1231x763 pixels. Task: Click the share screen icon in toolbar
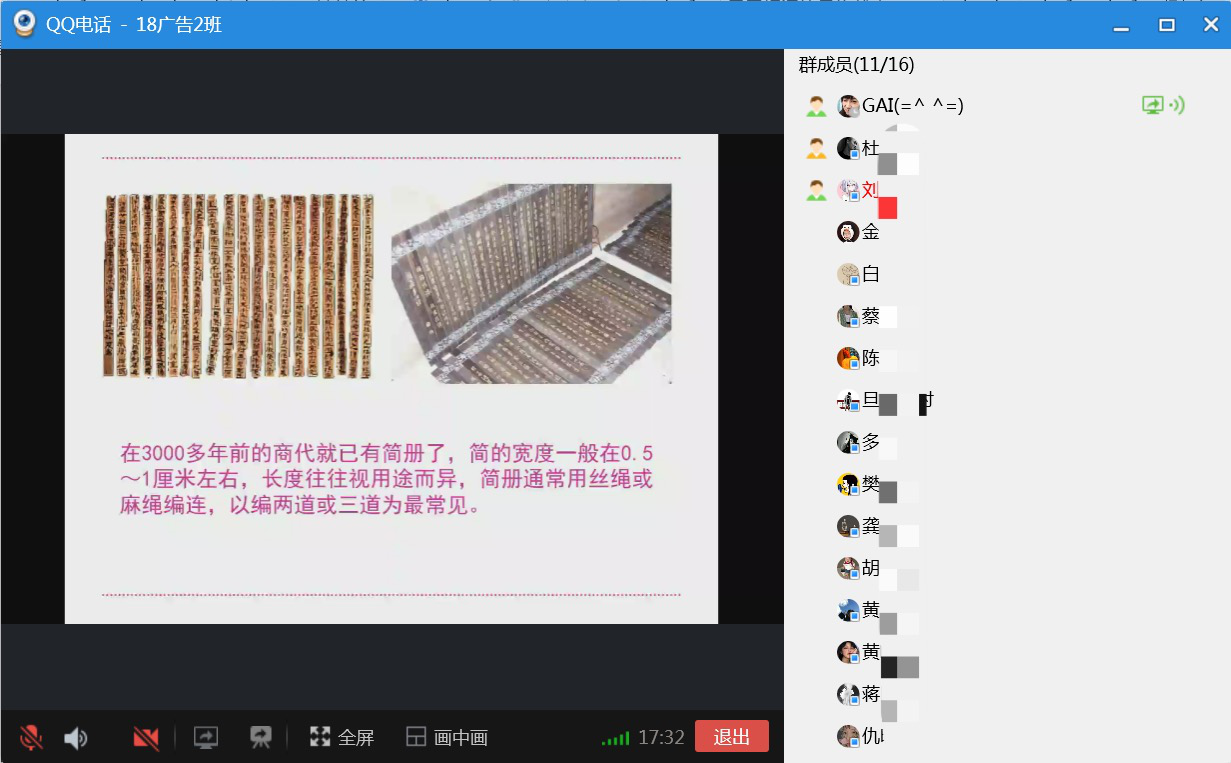pos(206,738)
